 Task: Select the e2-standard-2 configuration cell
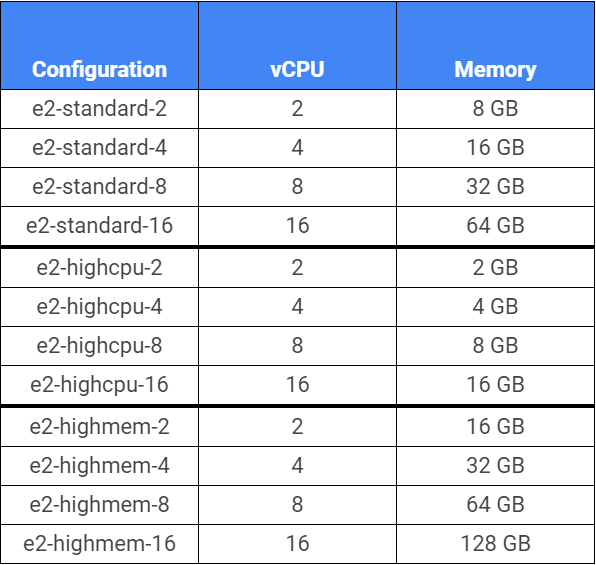pyautogui.click(x=99, y=109)
